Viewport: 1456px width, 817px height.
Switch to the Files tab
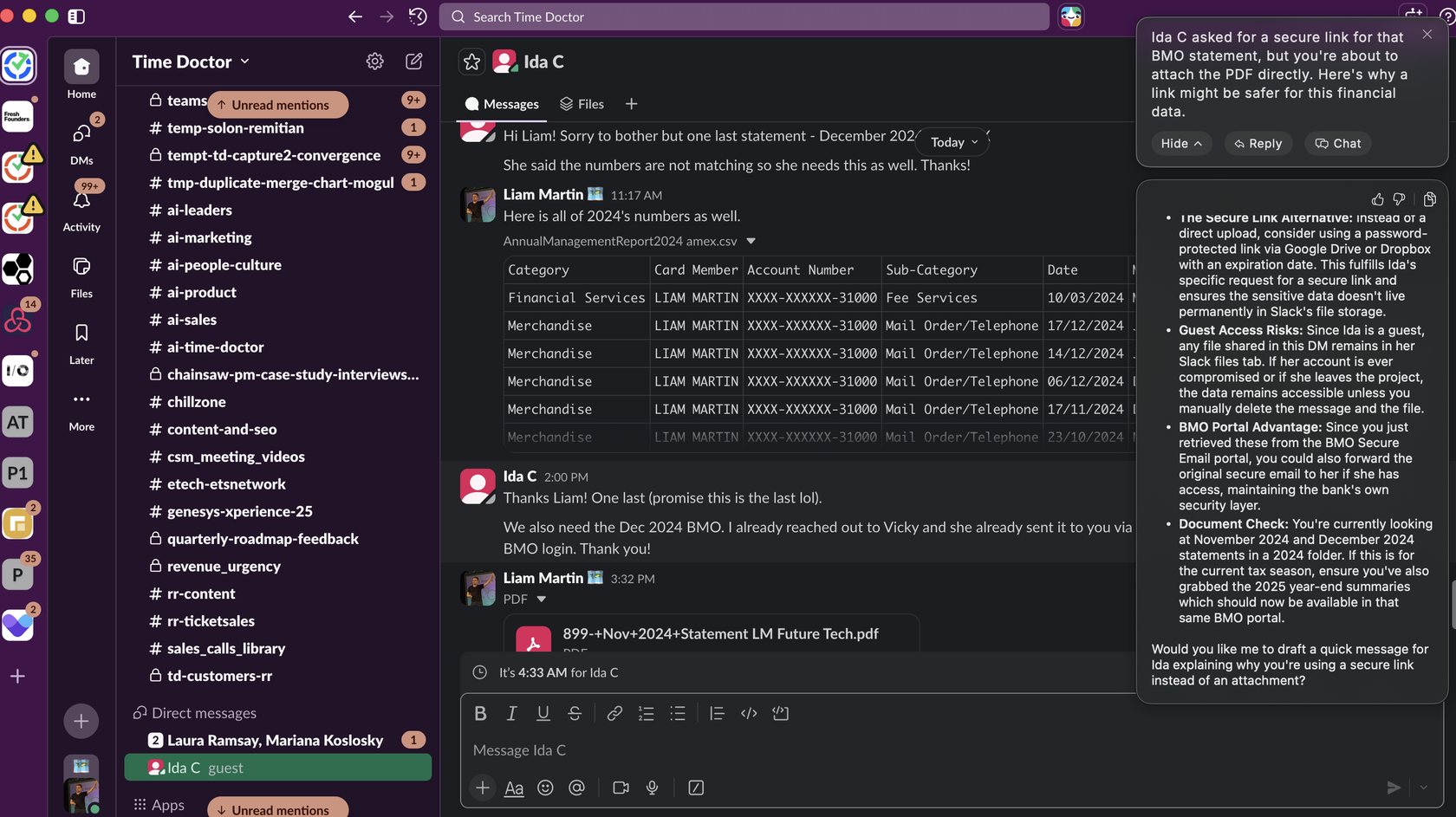click(x=582, y=103)
